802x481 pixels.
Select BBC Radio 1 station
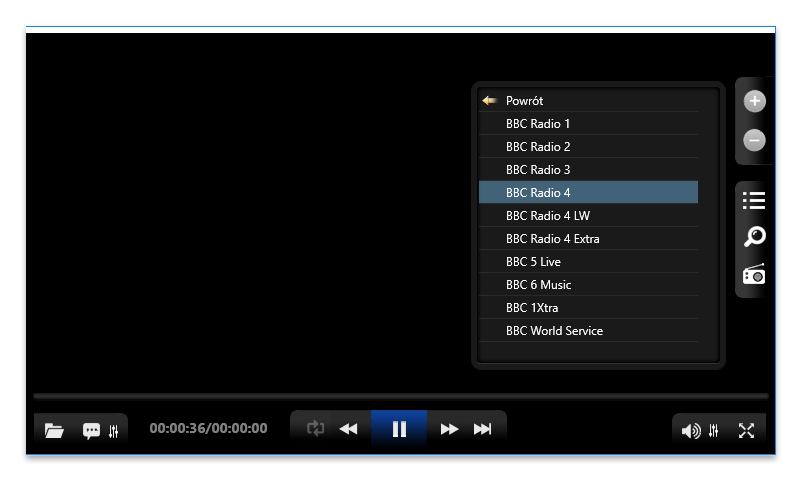(x=588, y=123)
